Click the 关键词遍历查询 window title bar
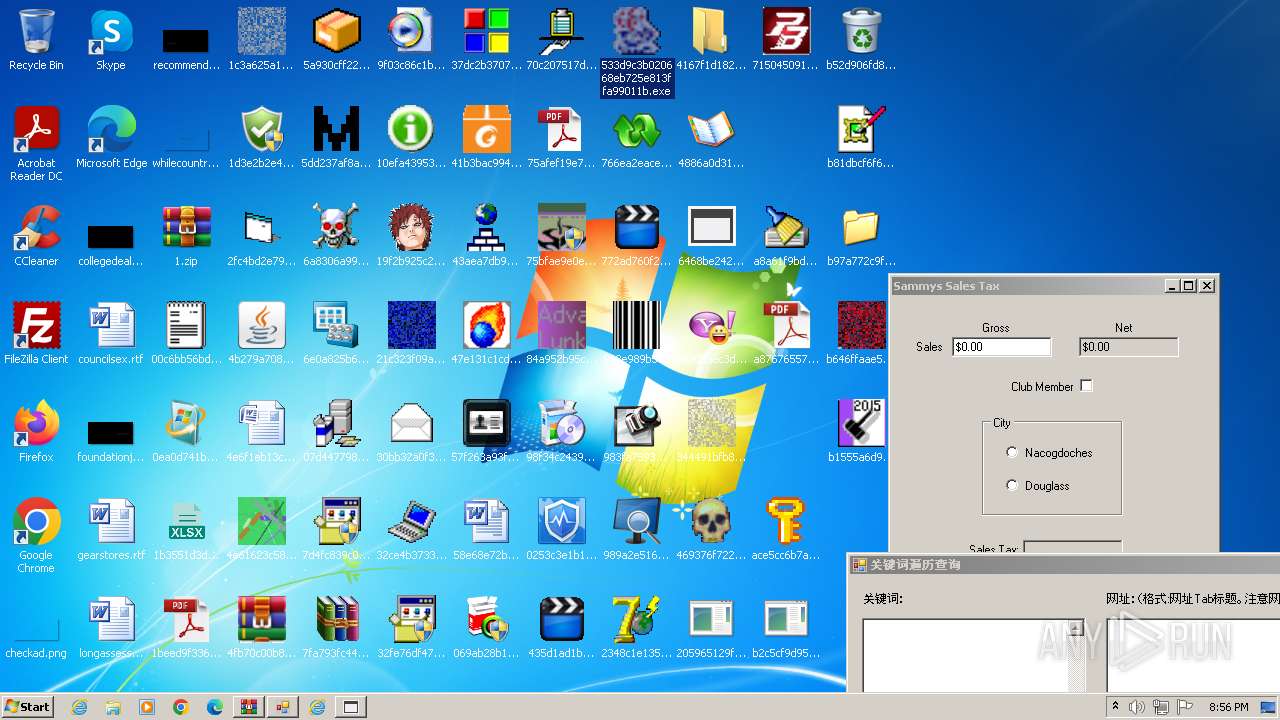Viewport: 1280px width, 720px height. point(1064,565)
